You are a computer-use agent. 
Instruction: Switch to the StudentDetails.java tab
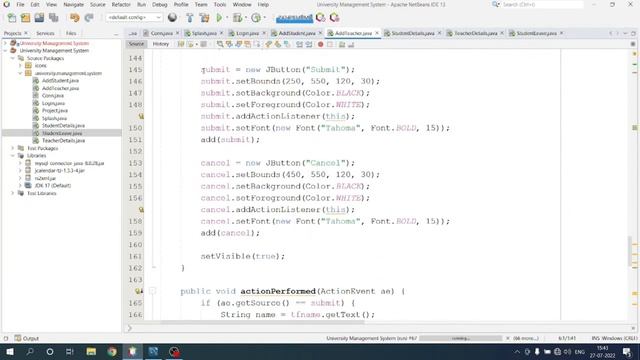tap(413, 33)
